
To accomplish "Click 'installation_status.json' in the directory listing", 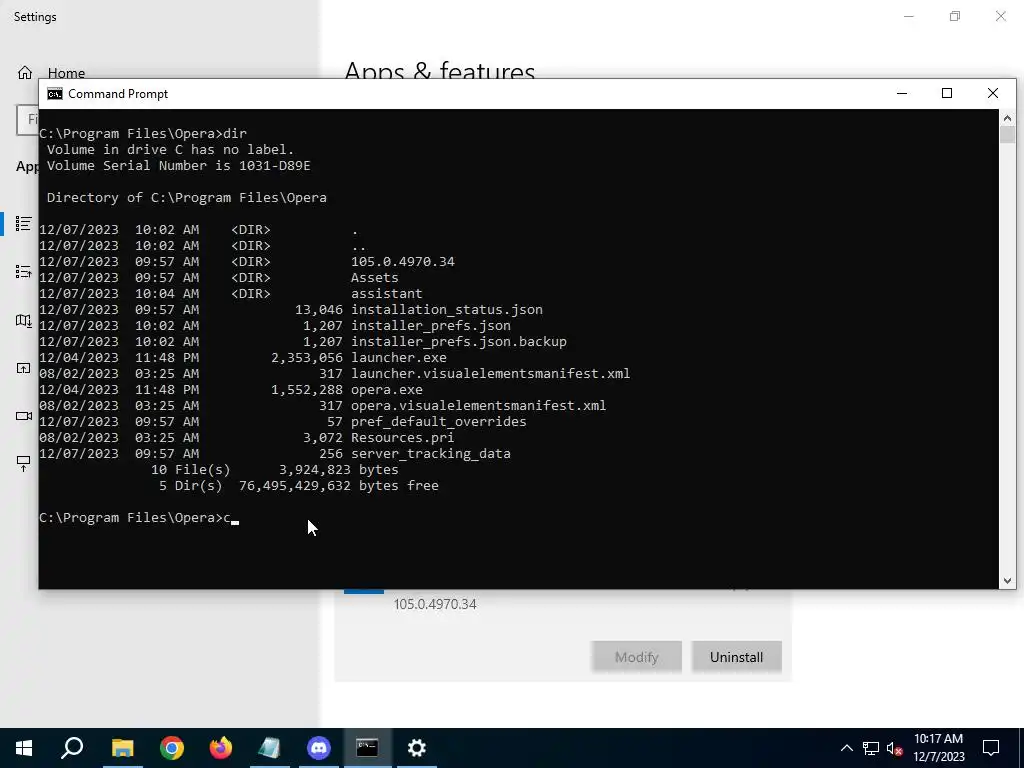I will tap(447, 310).
